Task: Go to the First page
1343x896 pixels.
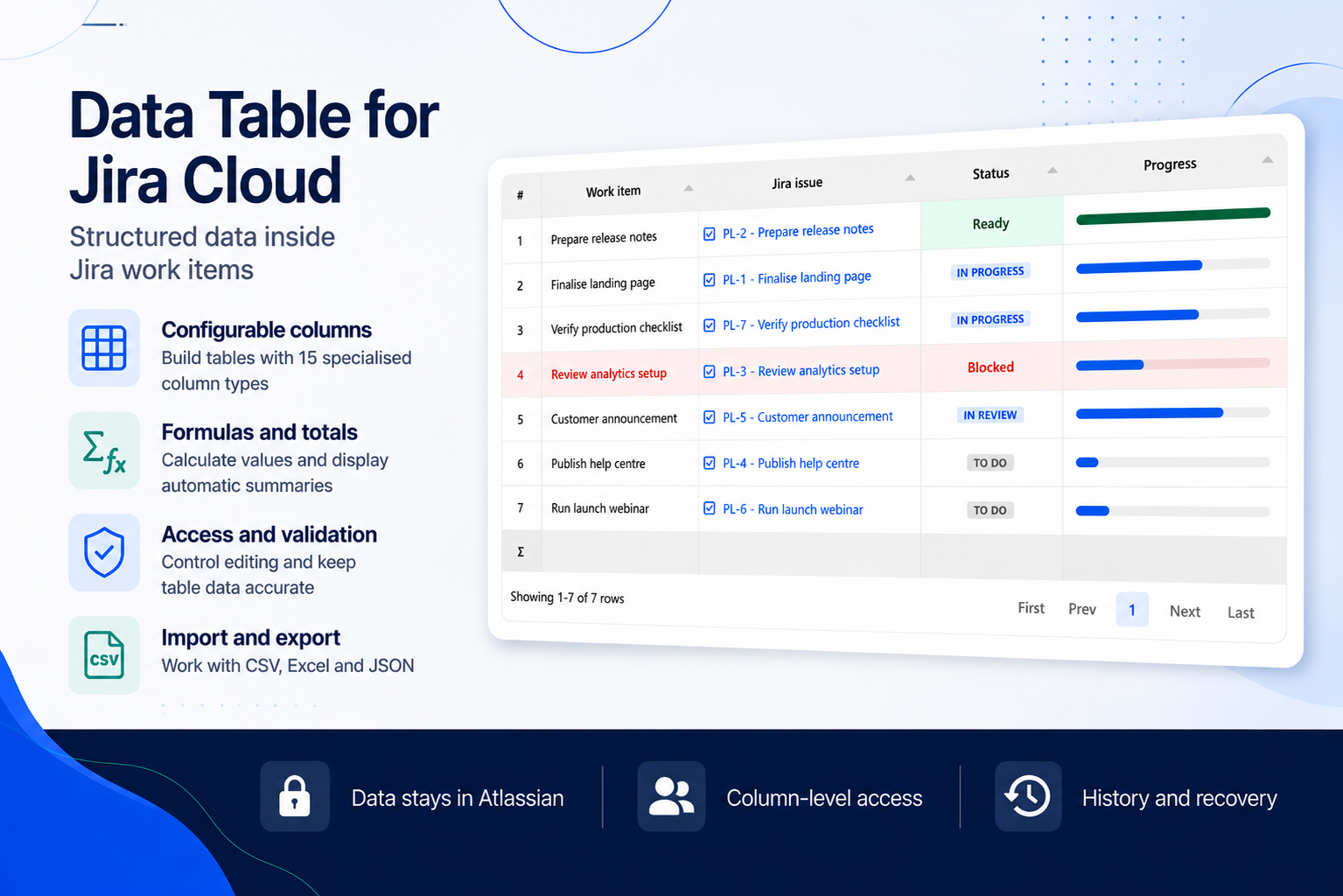Action: [1031, 608]
